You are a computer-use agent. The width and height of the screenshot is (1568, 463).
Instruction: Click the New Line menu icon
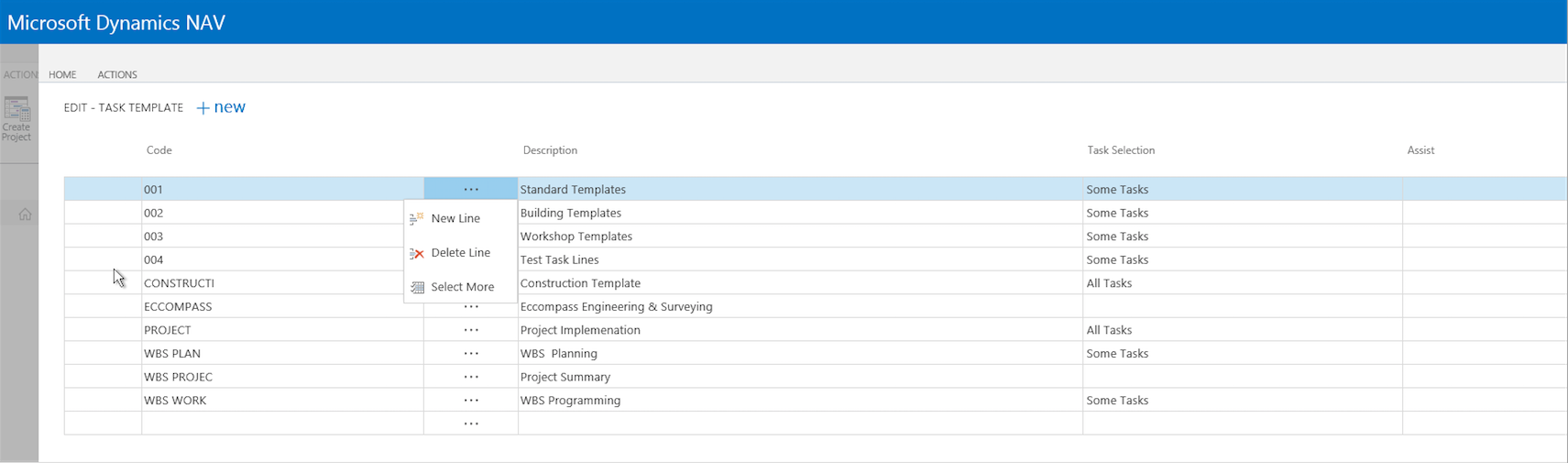(x=417, y=218)
